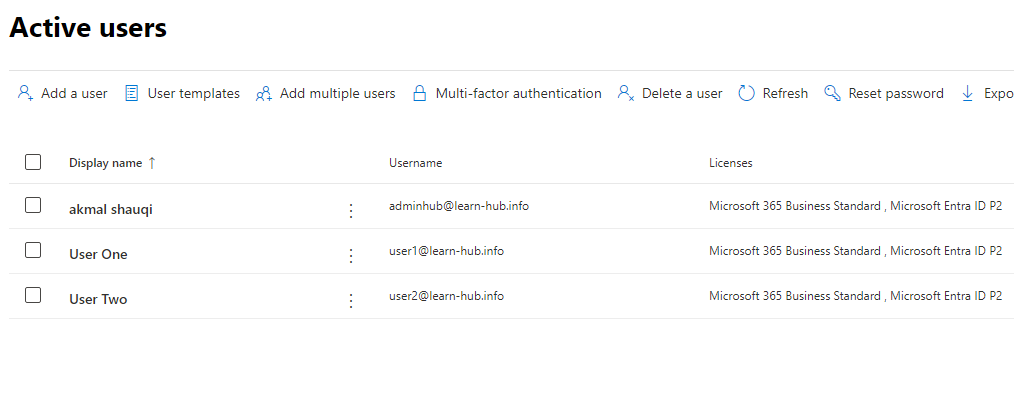
Task: Click the Licenses column header
Action: point(730,163)
